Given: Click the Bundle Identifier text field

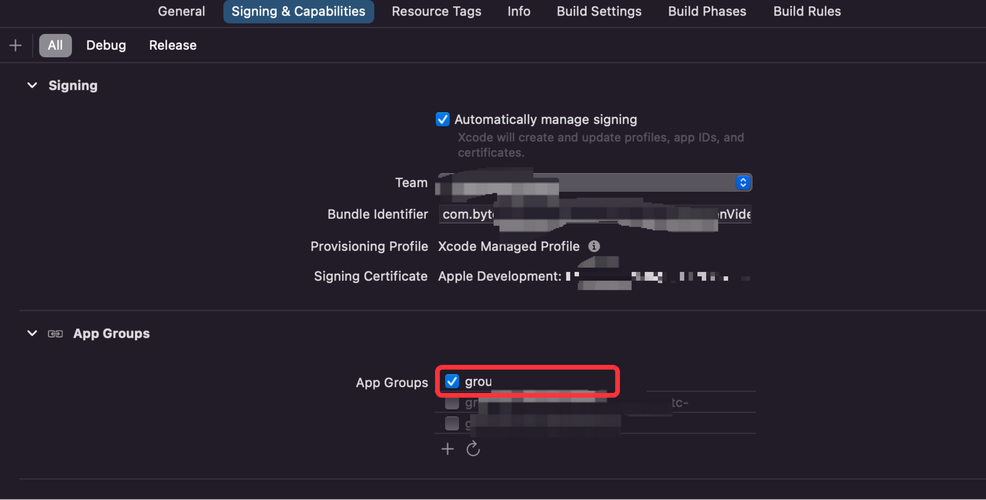Looking at the screenshot, I should [595, 214].
